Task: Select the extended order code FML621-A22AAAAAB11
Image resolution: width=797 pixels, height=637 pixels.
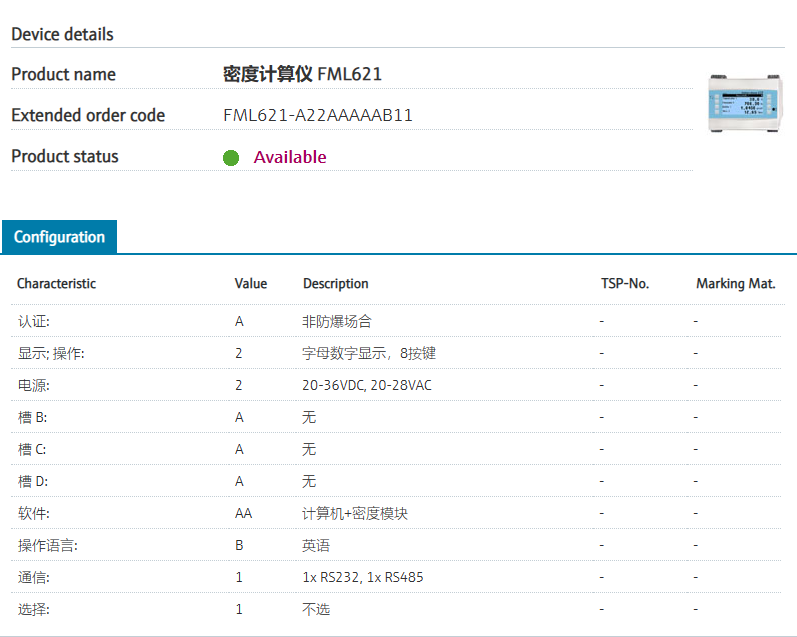Action: tap(318, 115)
